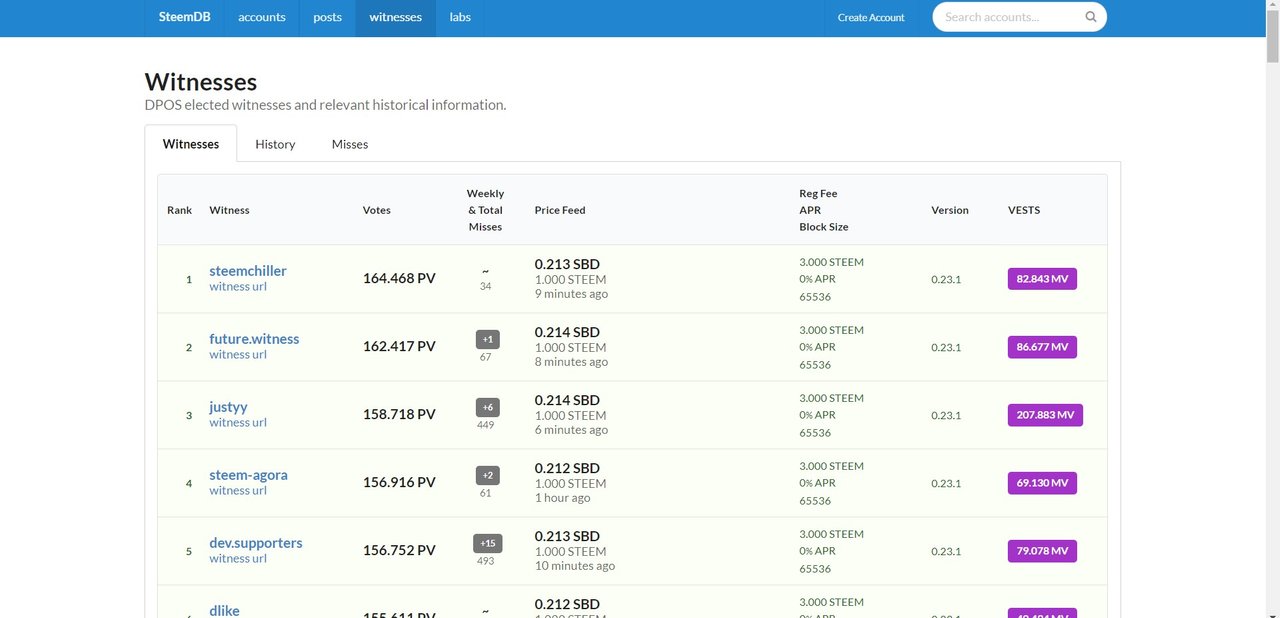Switch to the History tab
1280x618 pixels.
275,144
